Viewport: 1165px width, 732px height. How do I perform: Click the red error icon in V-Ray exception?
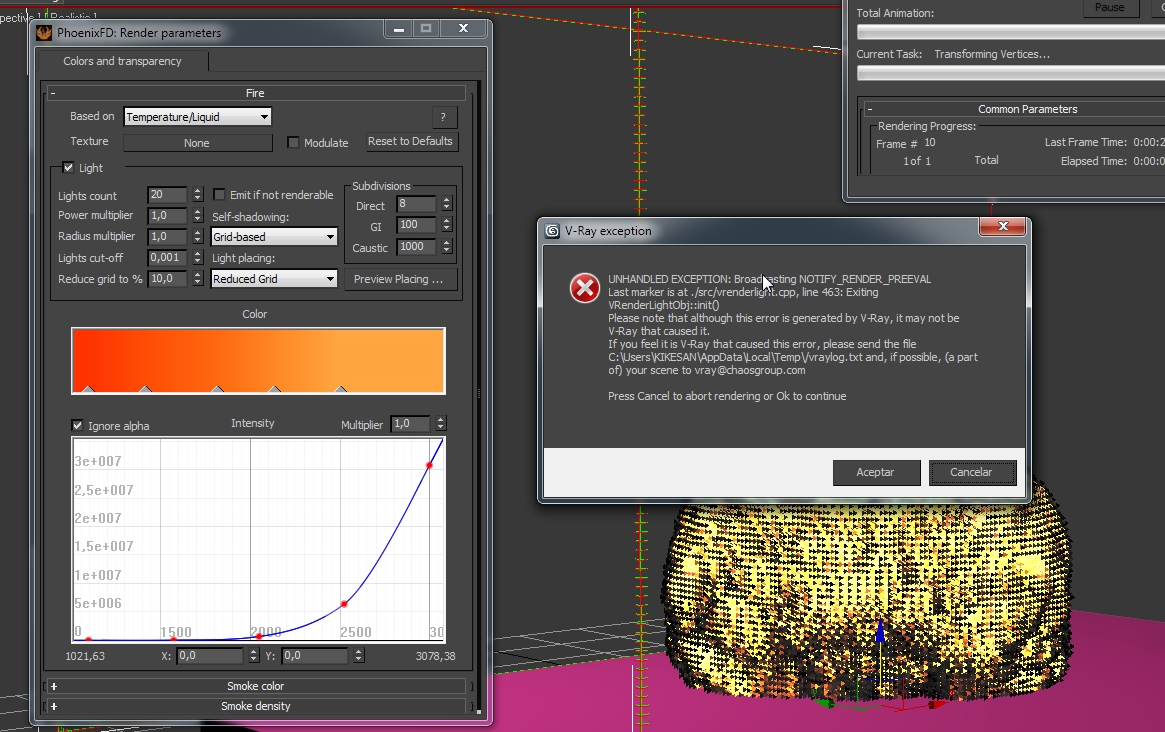(x=585, y=288)
